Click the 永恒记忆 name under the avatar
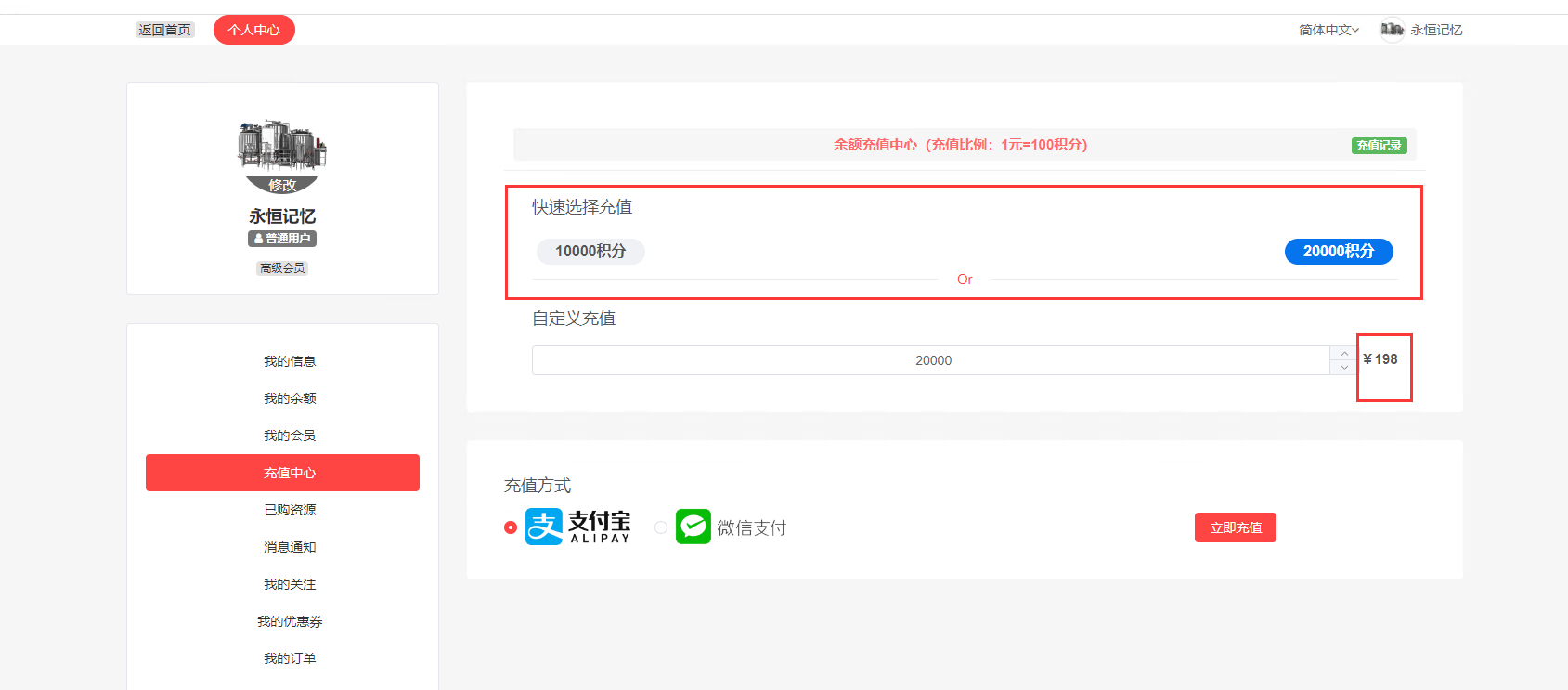The image size is (1568, 690). (x=282, y=215)
